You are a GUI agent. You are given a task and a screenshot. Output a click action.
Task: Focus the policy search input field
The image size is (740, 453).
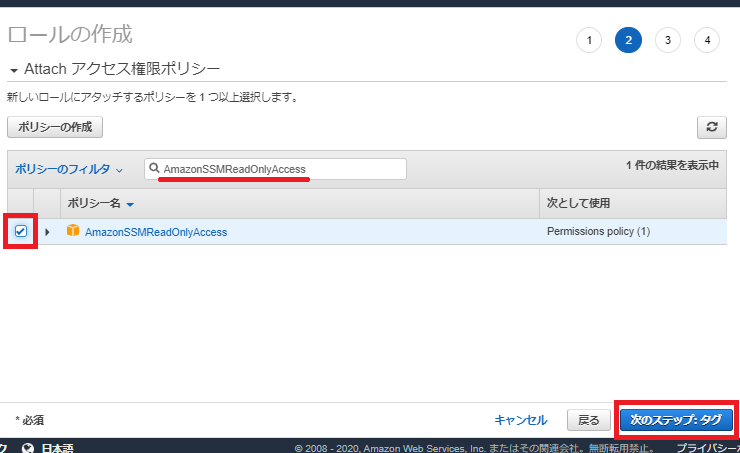point(275,169)
